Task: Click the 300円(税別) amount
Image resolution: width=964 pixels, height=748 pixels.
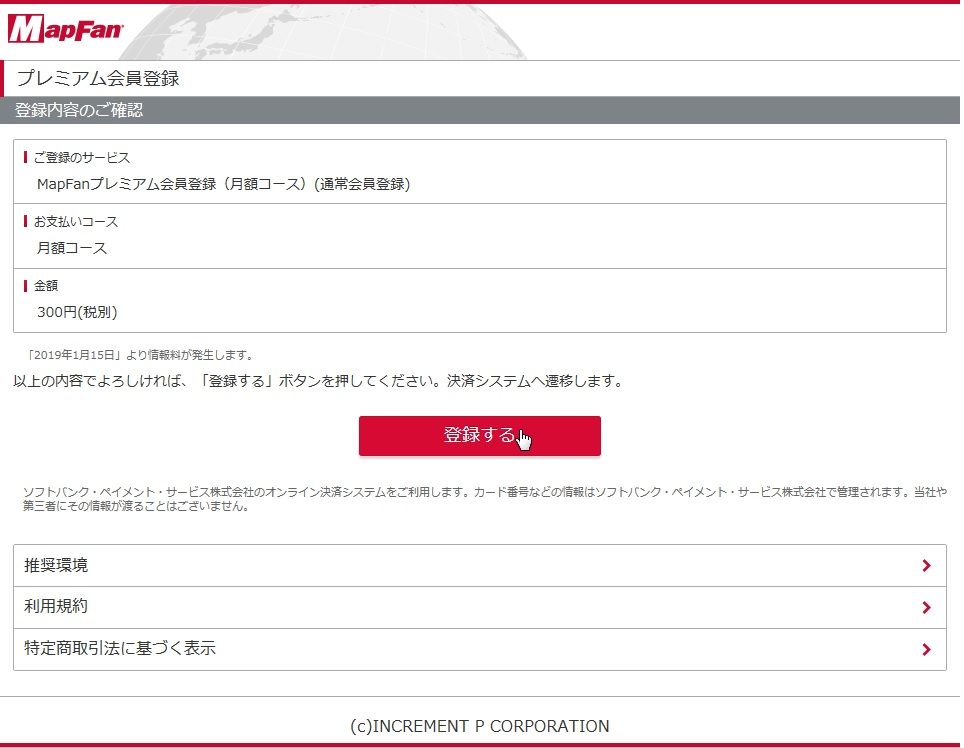Action: [77, 312]
